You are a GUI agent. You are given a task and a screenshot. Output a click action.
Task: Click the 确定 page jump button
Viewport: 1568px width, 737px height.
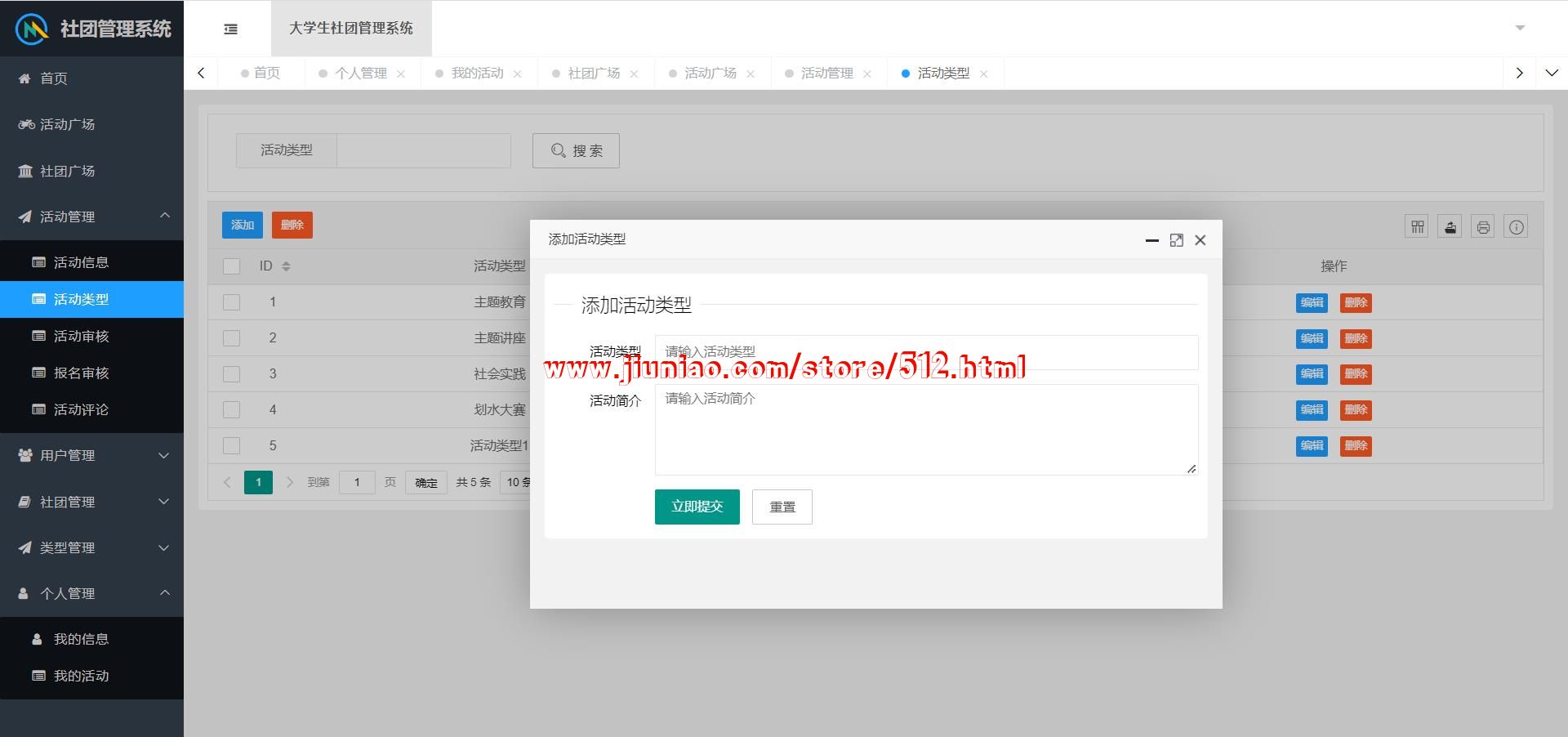[x=426, y=483]
